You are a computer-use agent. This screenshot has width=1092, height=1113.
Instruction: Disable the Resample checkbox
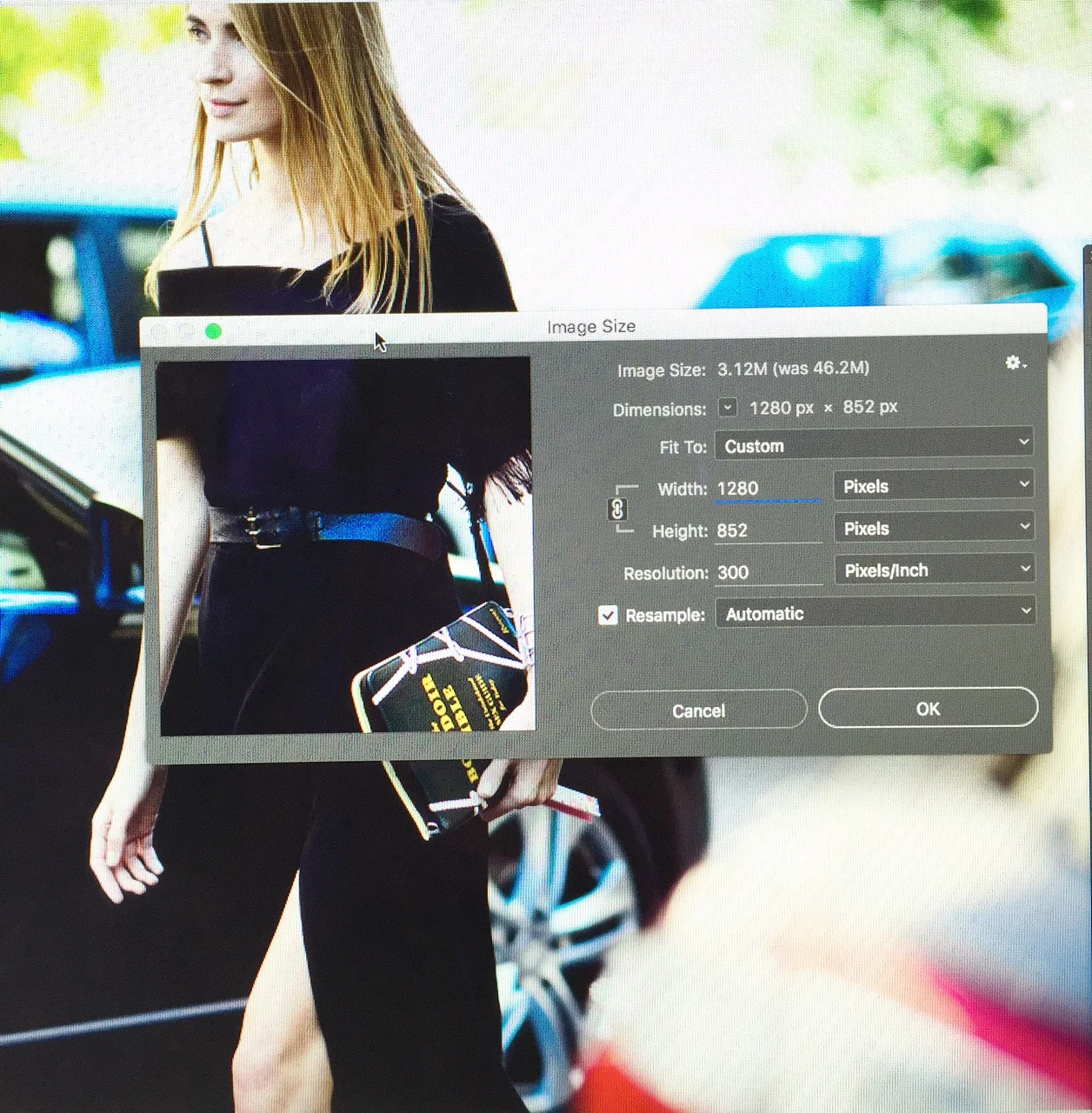pos(608,615)
